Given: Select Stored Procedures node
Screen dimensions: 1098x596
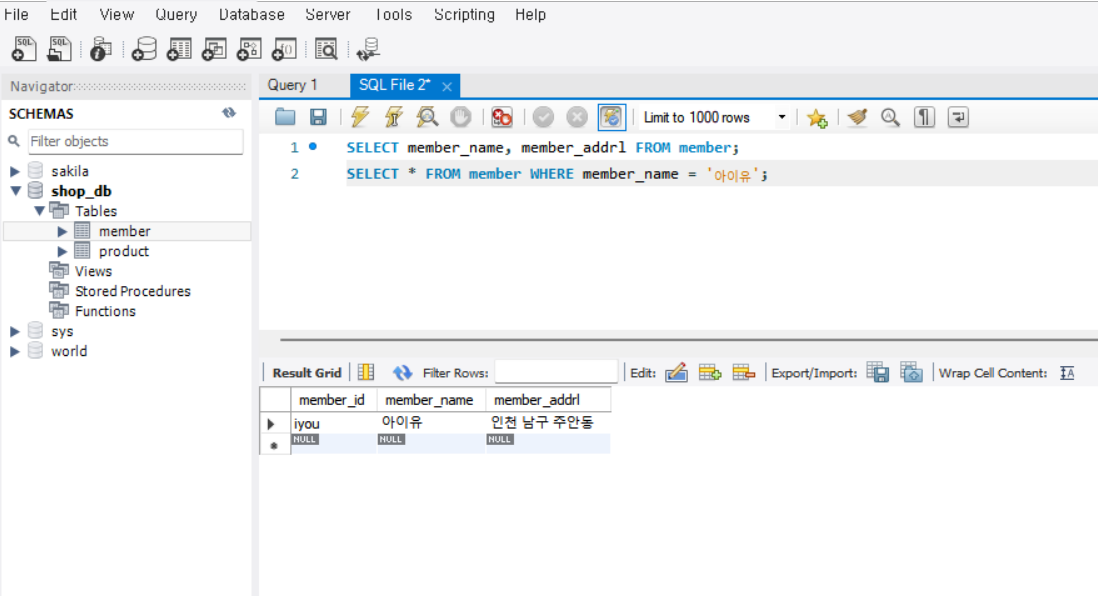Looking at the screenshot, I should click(133, 291).
